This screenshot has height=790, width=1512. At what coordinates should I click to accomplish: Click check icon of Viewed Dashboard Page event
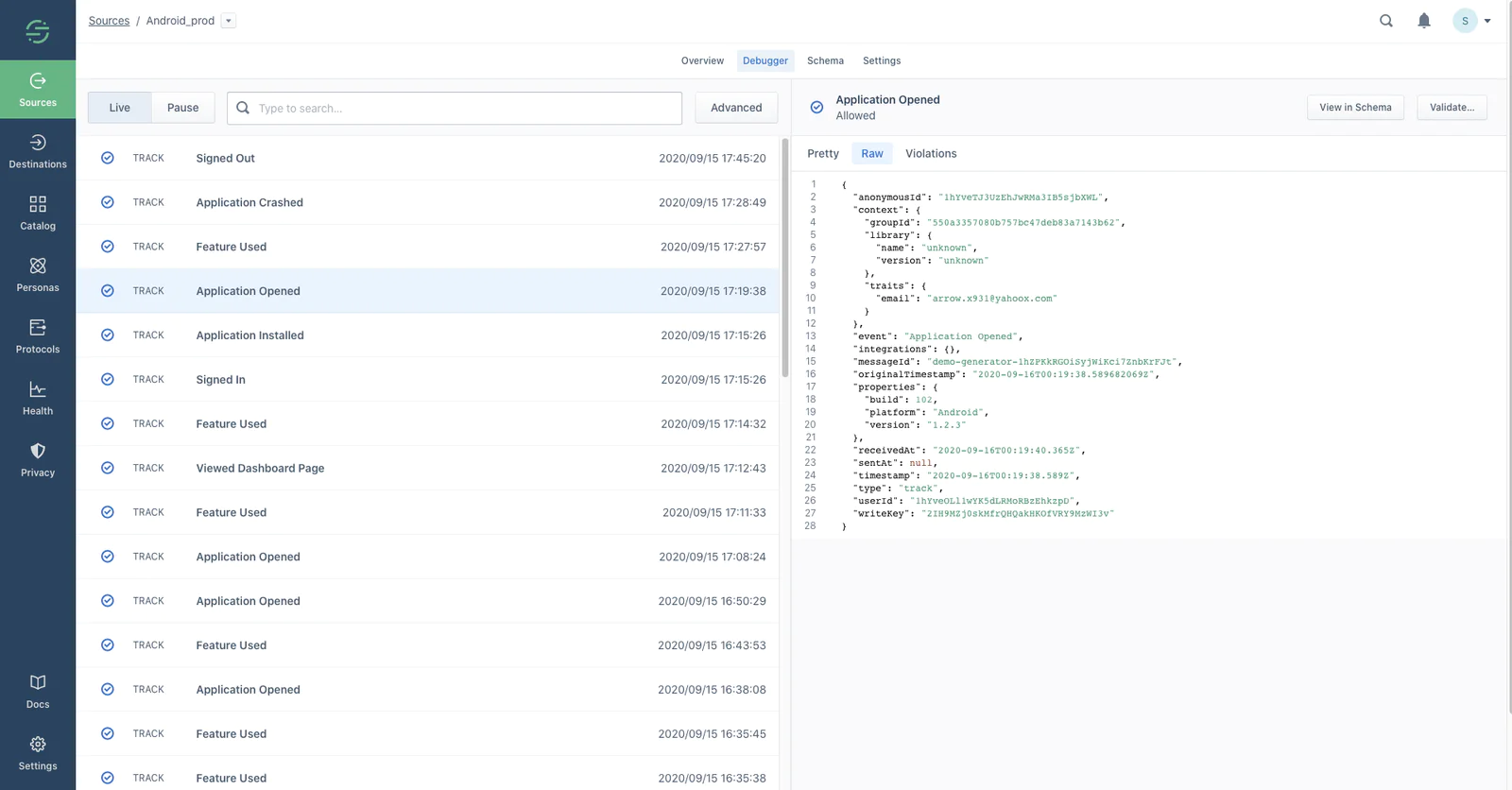click(x=108, y=468)
